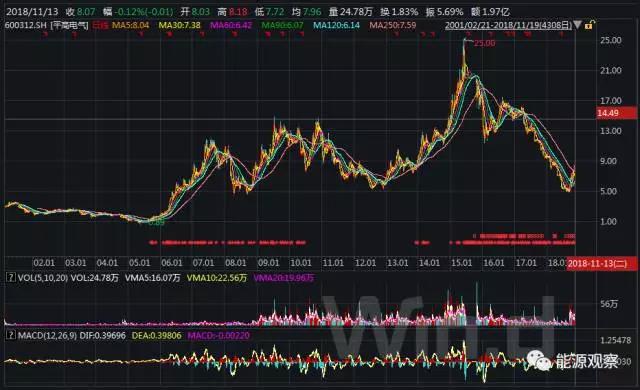Click the MA120:6.14 cyan label
The image size is (640, 390).
[x=337, y=25]
